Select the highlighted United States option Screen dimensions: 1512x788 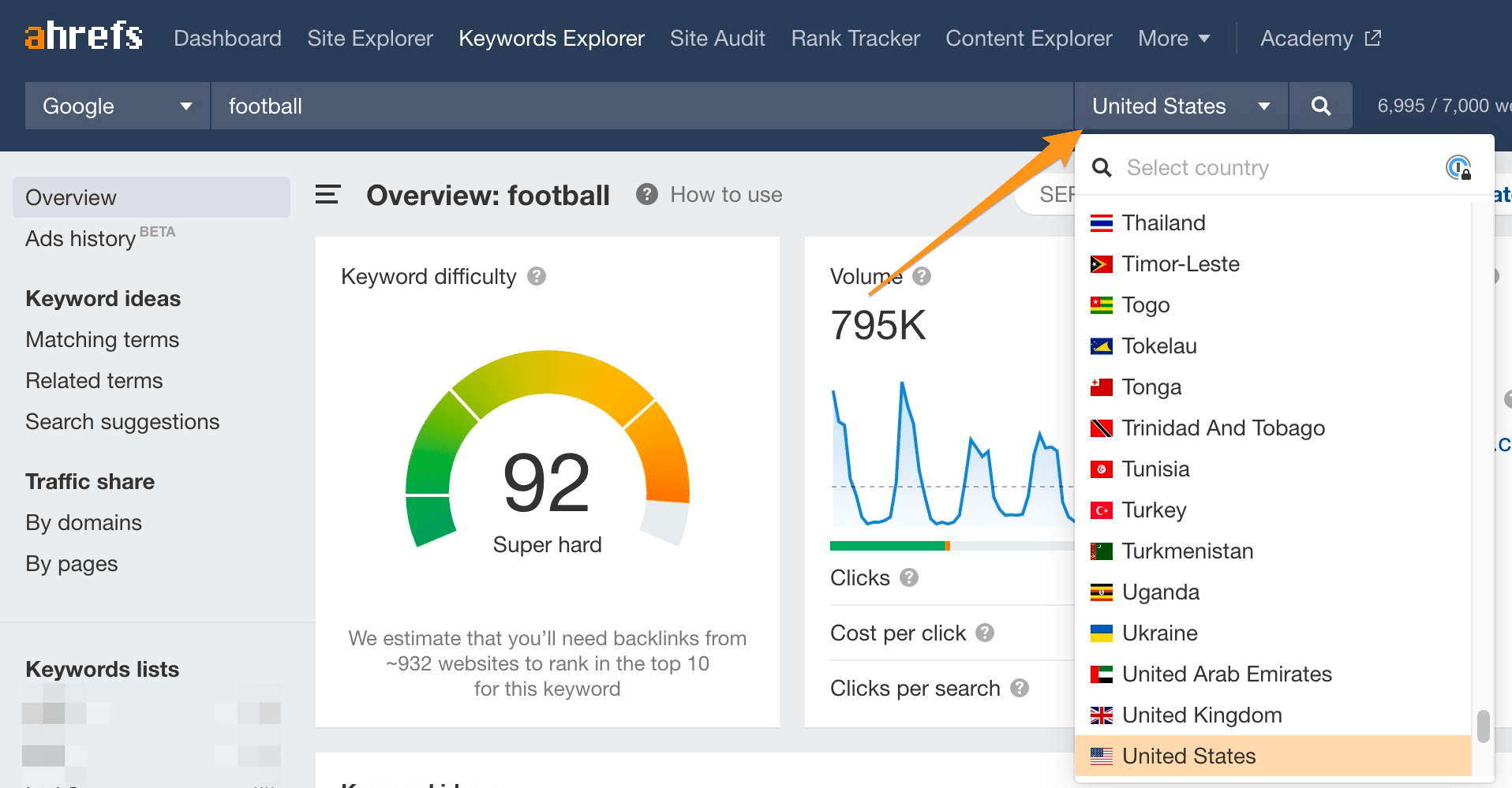pyautogui.click(x=1274, y=756)
